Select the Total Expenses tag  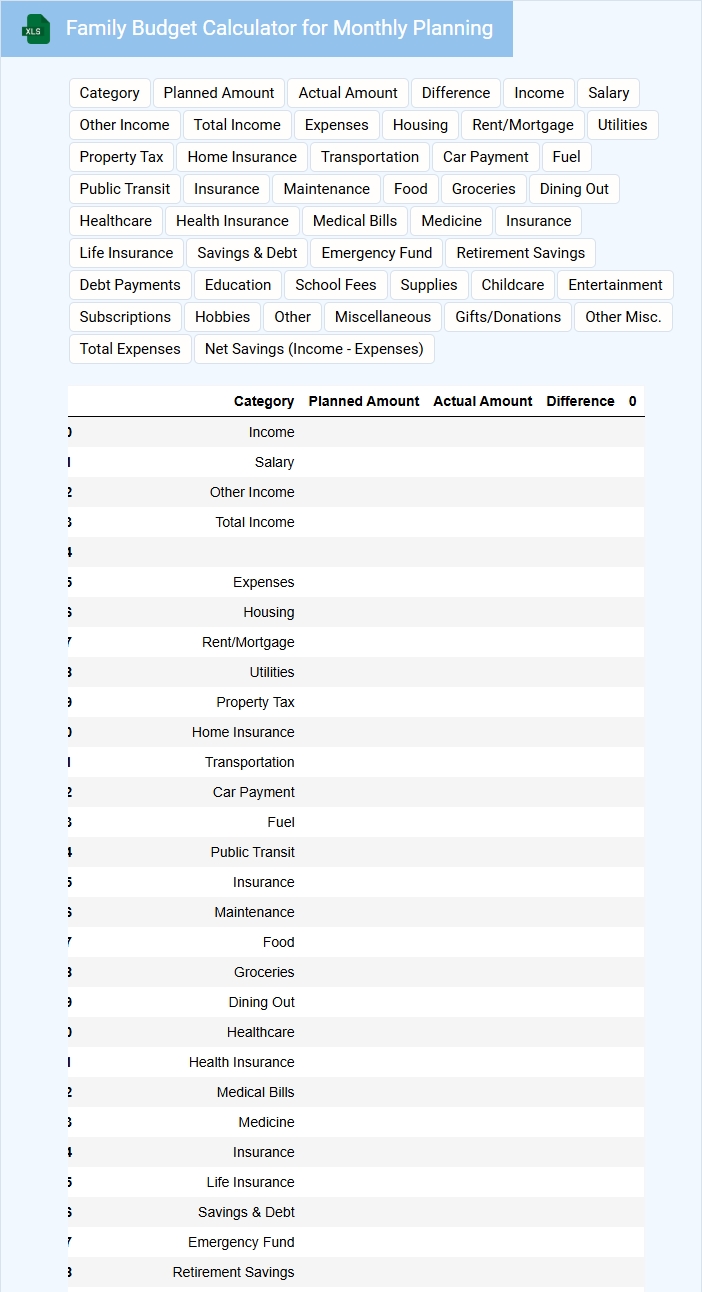coord(130,349)
